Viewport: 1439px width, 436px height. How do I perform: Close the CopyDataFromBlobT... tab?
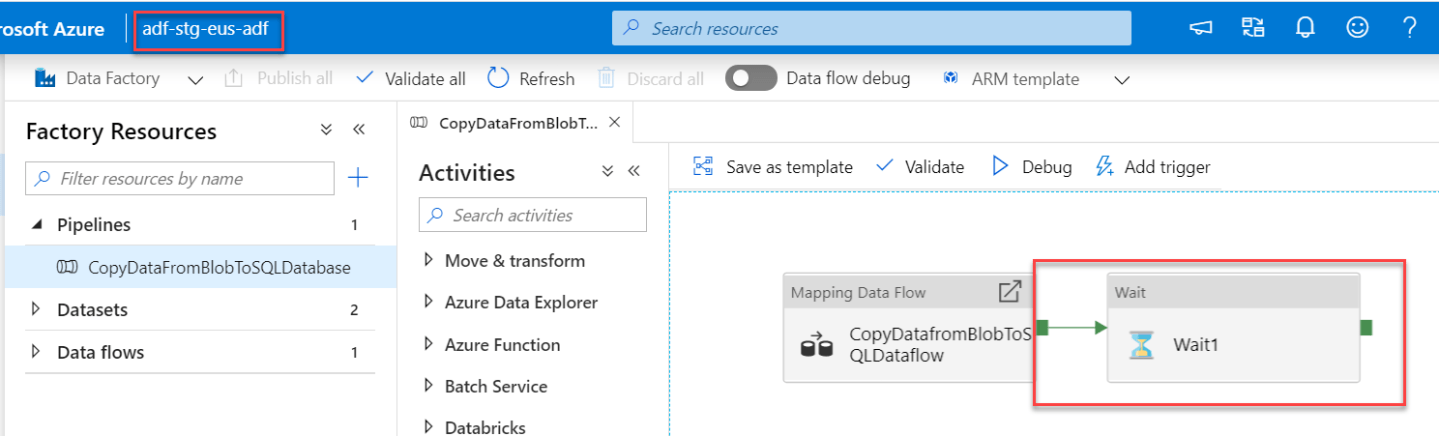pos(615,122)
